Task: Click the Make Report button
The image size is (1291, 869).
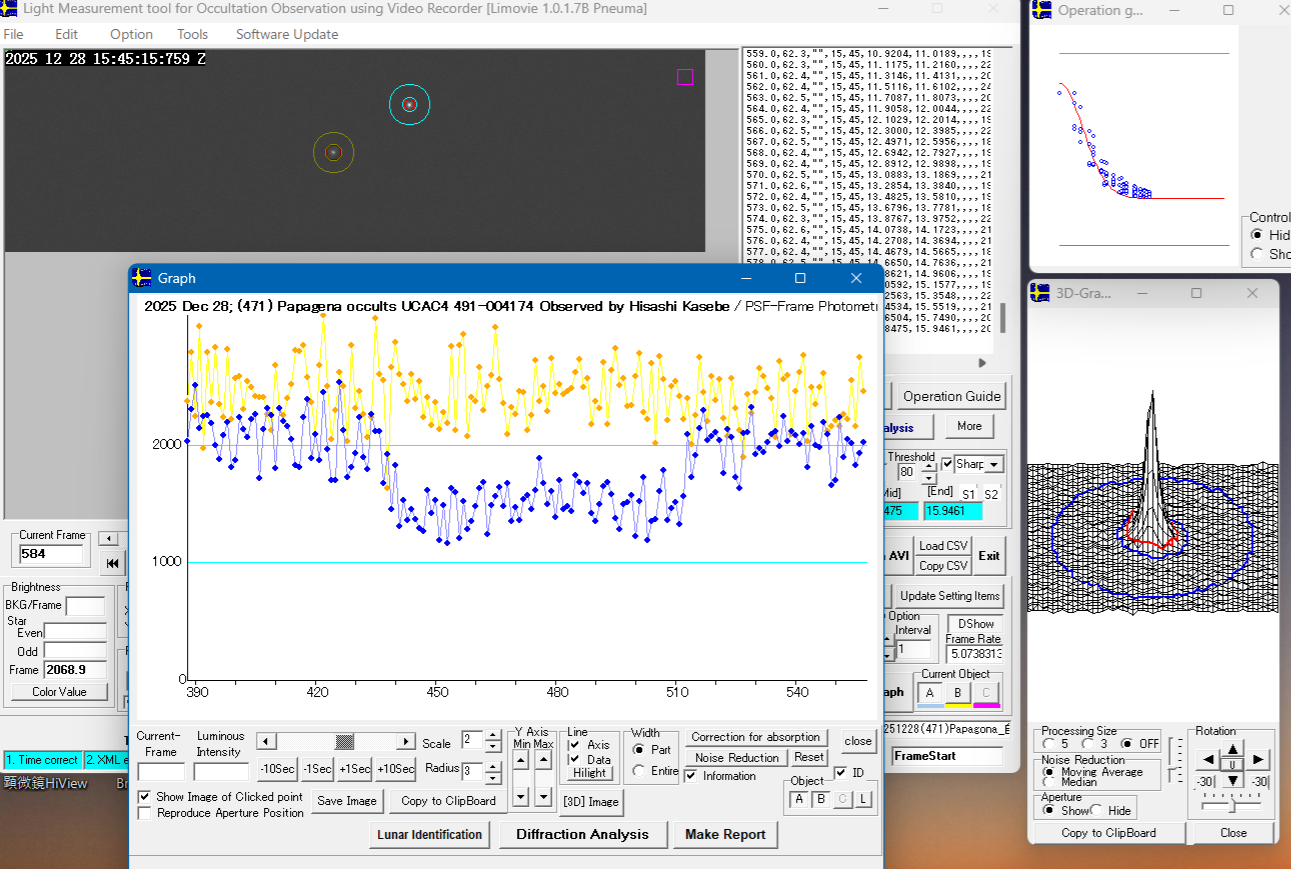Action: [x=725, y=834]
